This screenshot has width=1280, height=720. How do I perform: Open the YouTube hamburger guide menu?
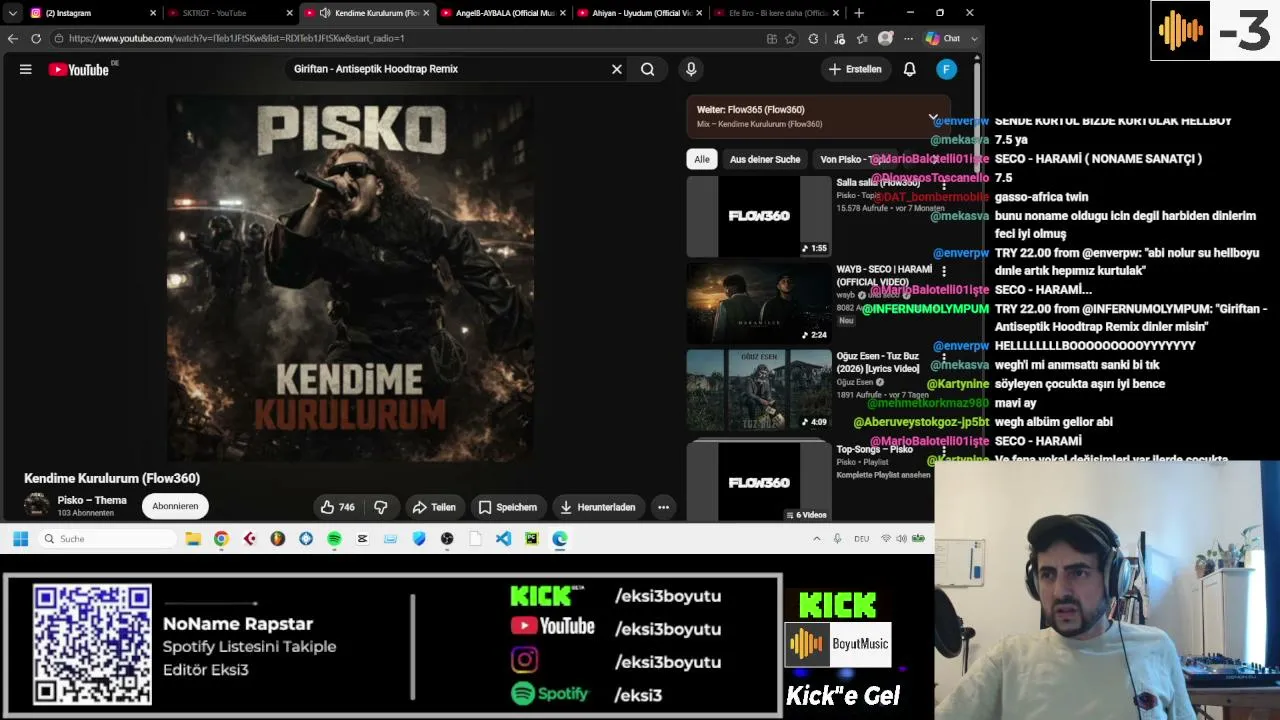[x=26, y=69]
